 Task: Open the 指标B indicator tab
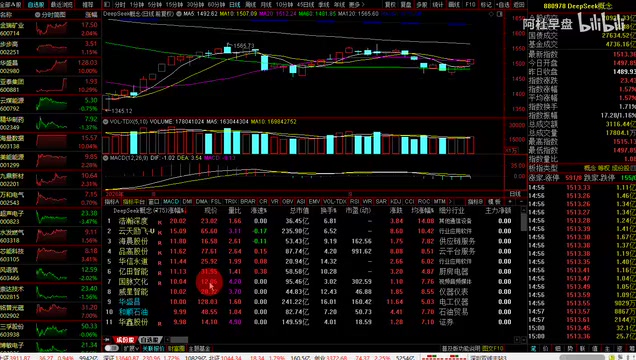pyautogui.click(x=475, y=201)
